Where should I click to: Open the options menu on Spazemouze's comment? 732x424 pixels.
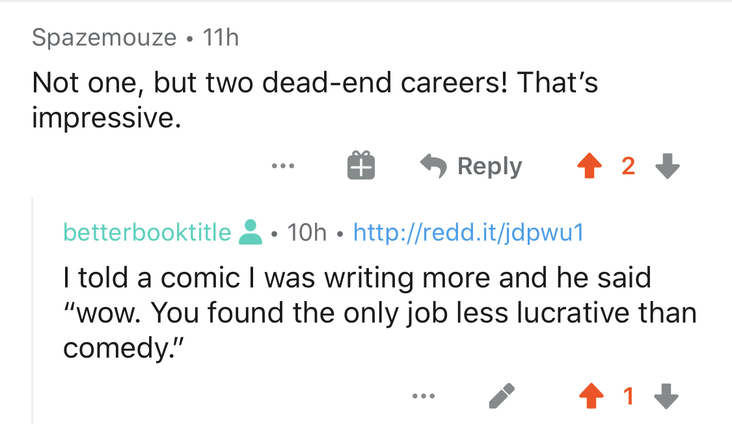click(283, 166)
